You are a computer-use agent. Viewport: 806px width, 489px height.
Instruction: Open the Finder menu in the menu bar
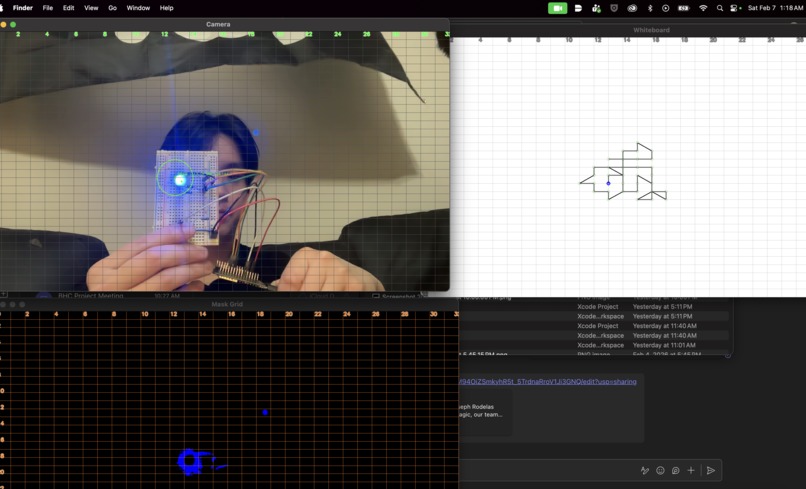pos(23,8)
